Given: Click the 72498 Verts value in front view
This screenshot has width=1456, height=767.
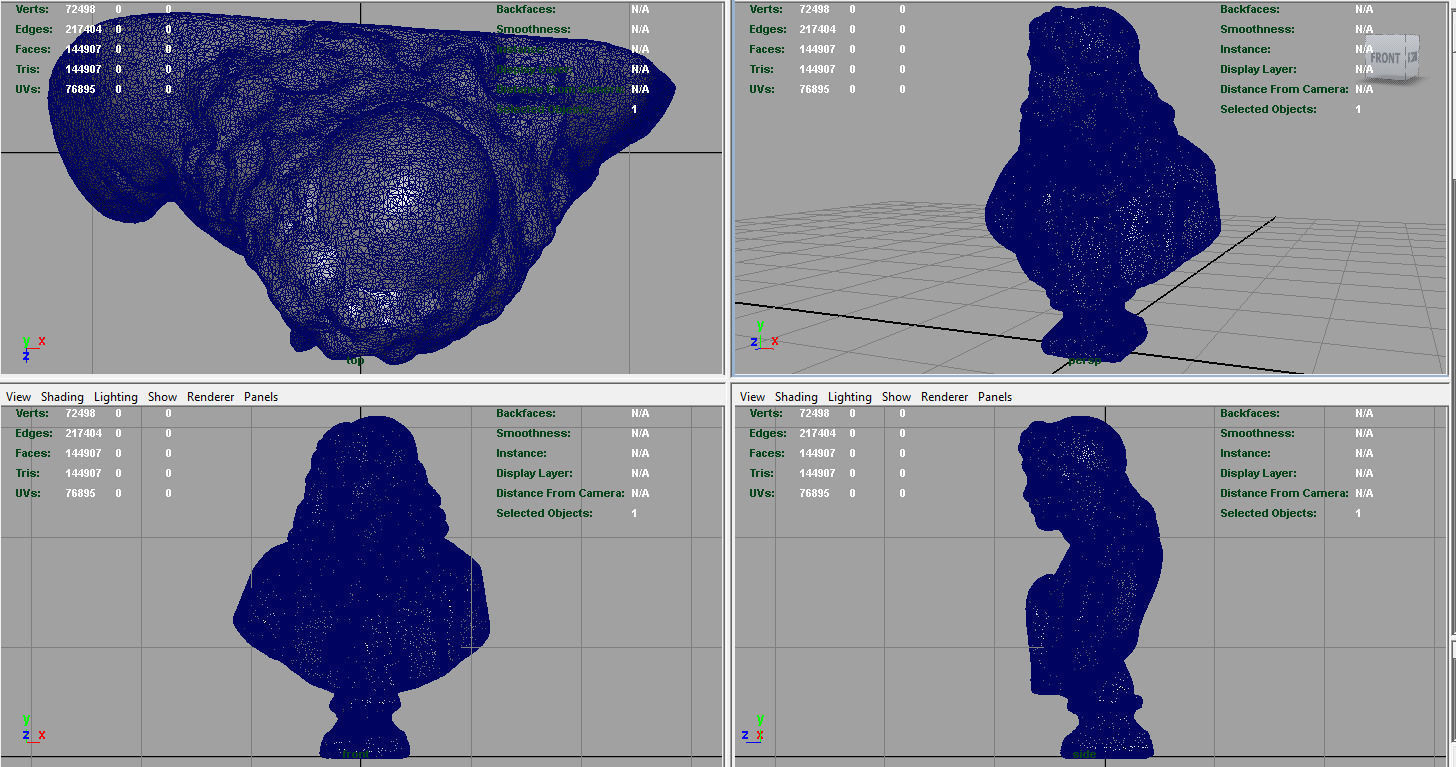Looking at the screenshot, I should coord(80,413).
